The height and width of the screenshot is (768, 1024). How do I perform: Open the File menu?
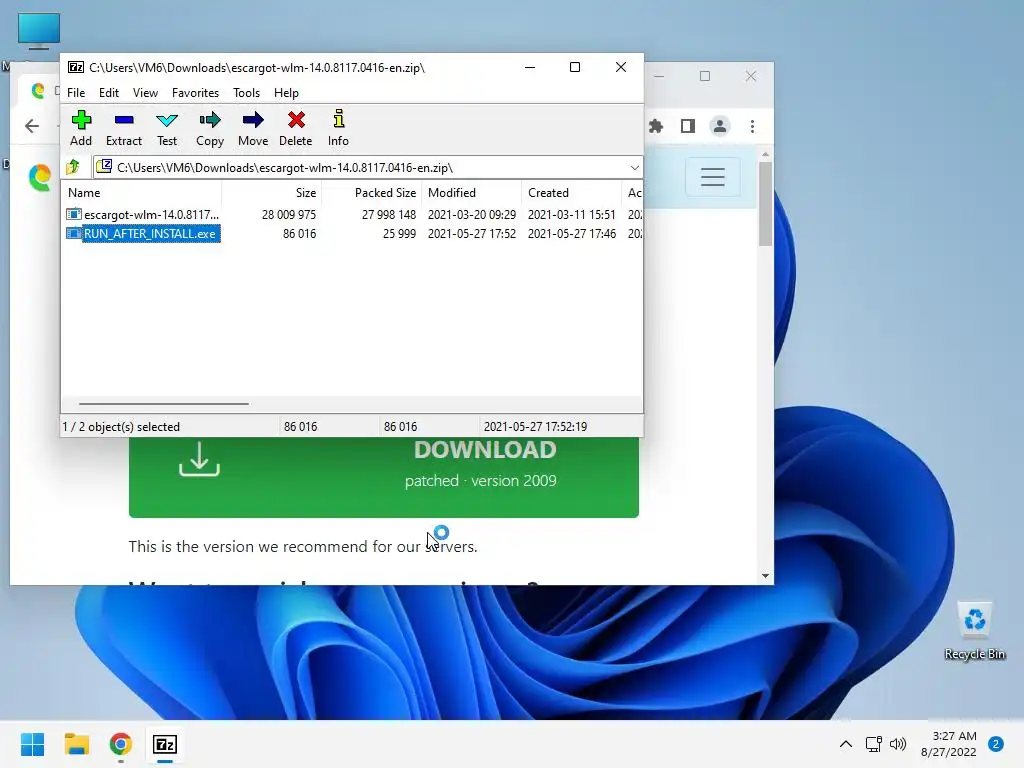pos(76,93)
